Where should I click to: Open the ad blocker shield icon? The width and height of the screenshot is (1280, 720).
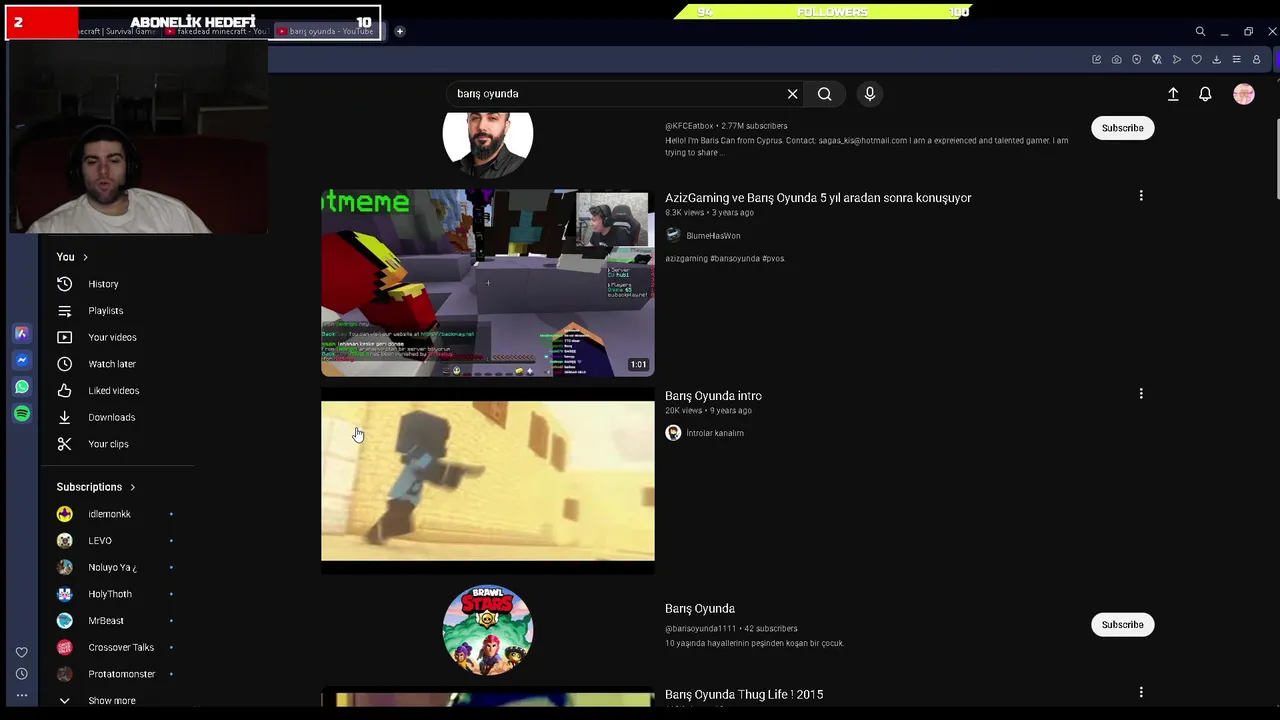tap(1136, 60)
